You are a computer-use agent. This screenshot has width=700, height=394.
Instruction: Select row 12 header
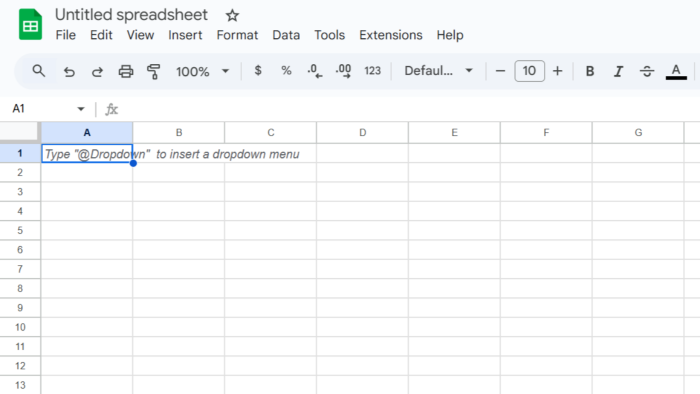[x=20, y=366]
